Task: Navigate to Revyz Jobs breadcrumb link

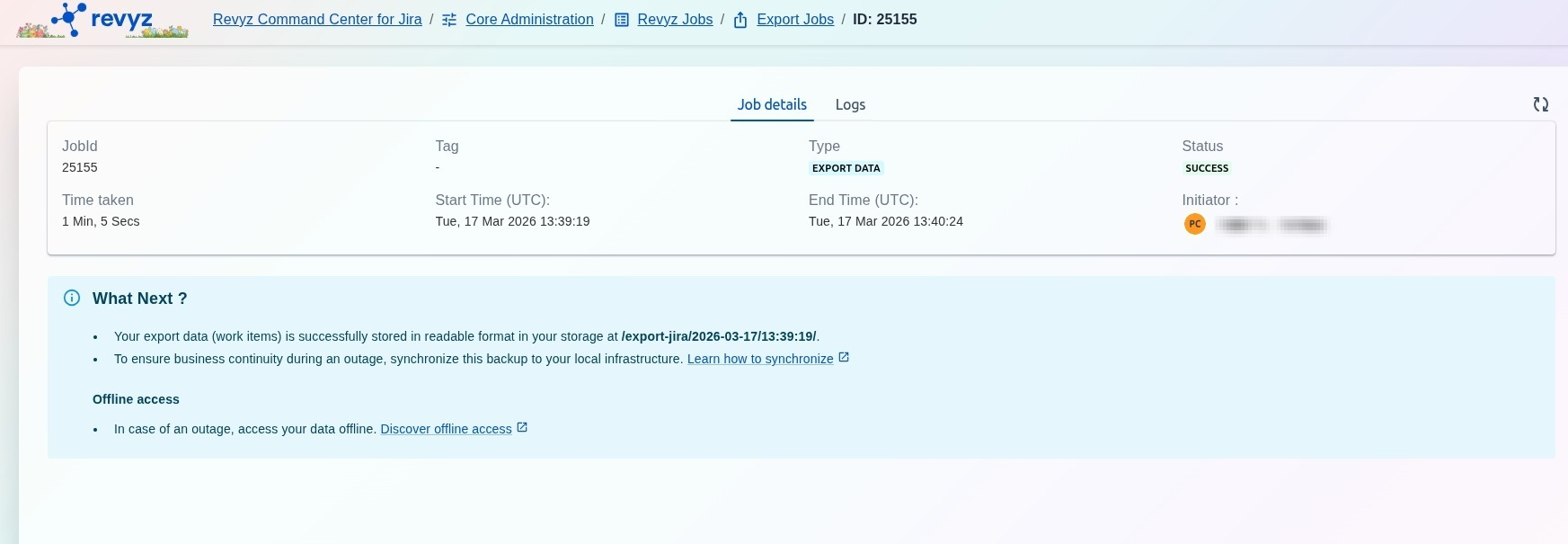Action: pos(675,20)
